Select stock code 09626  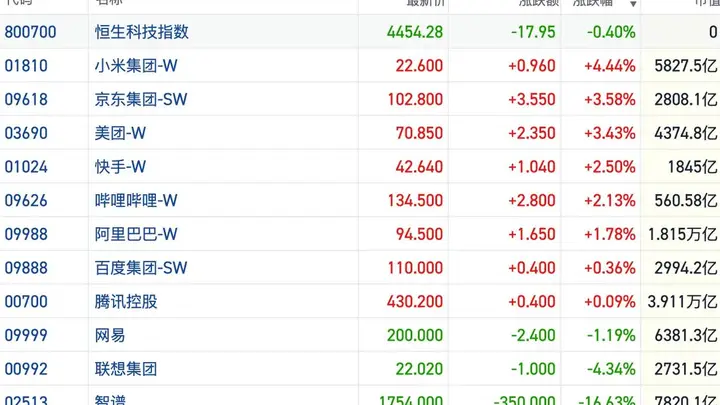click(x=26, y=201)
